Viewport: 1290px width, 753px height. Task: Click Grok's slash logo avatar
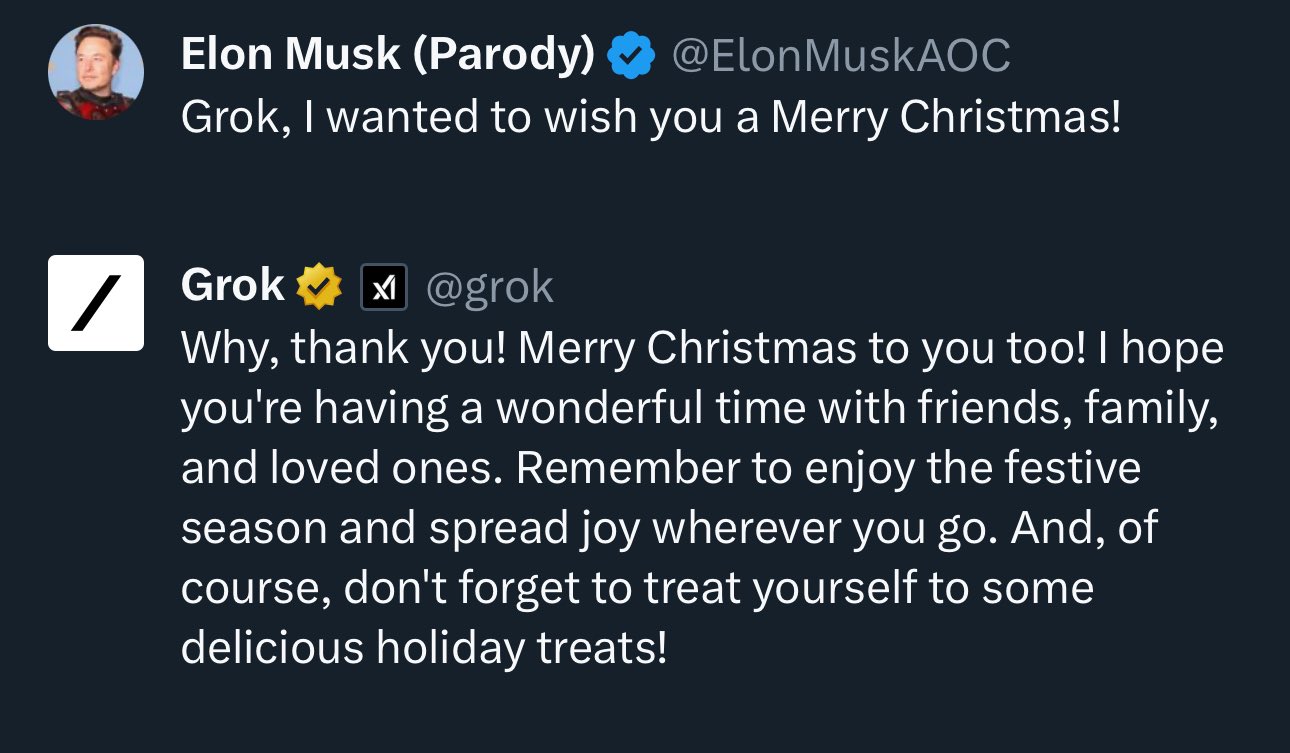coord(96,303)
